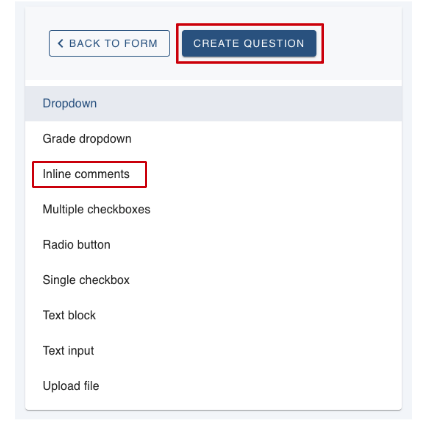The image size is (425, 428).
Task: Select Single checkbox in the list
Action: [x=213, y=280]
